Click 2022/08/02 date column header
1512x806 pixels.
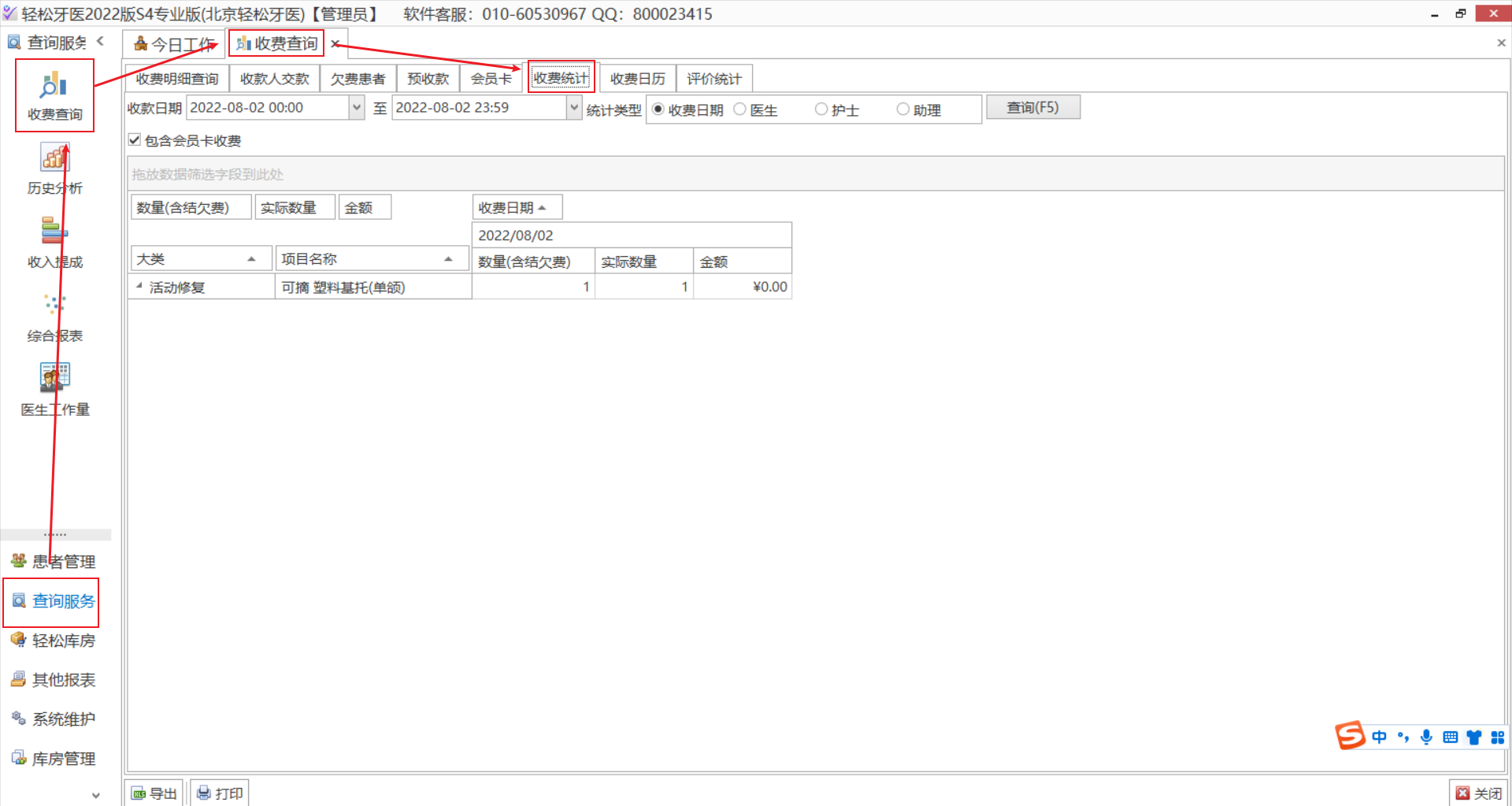(632, 235)
